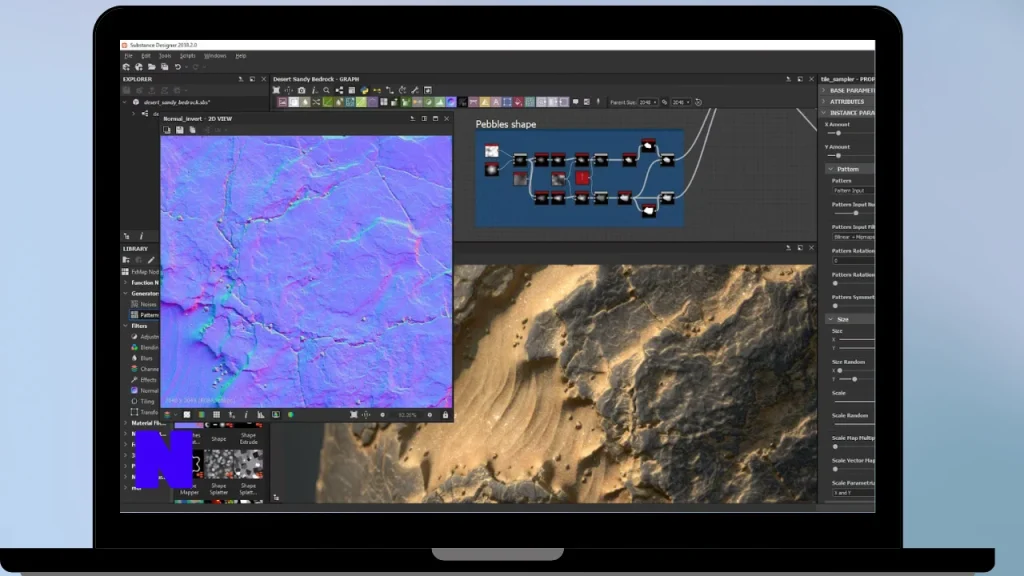The height and width of the screenshot is (576, 1024).
Task: Open the Pattern Input dropdown
Action: tap(854, 191)
